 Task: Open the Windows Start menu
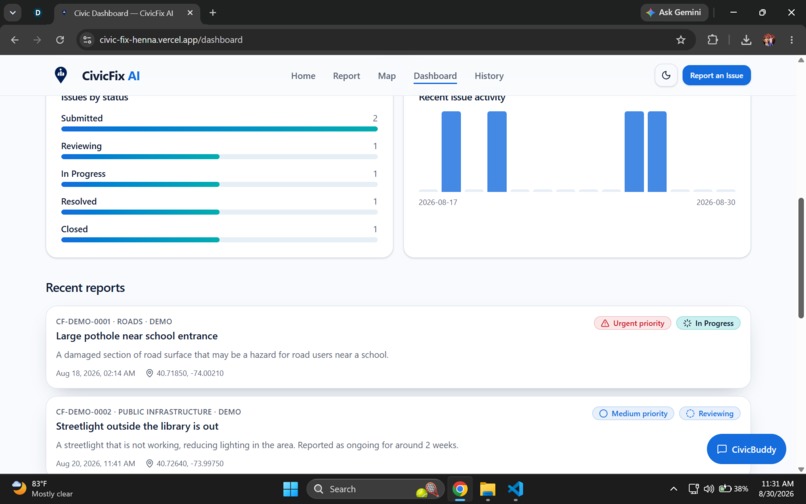[290, 489]
